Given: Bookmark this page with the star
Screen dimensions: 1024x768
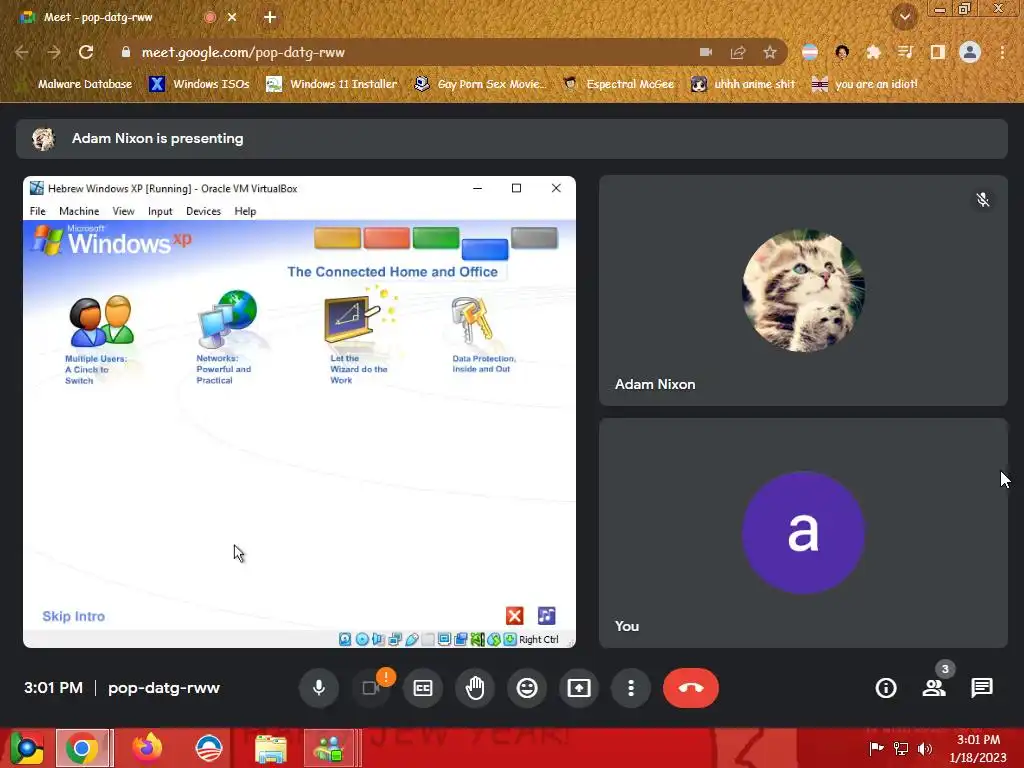Looking at the screenshot, I should [x=770, y=52].
